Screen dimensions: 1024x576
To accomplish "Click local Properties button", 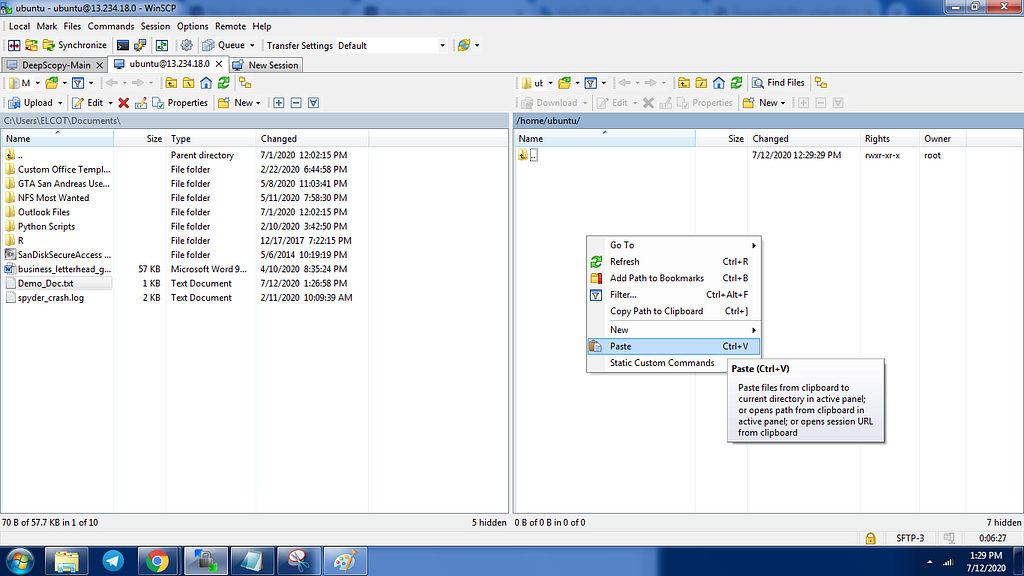I will pyautogui.click(x=180, y=103).
